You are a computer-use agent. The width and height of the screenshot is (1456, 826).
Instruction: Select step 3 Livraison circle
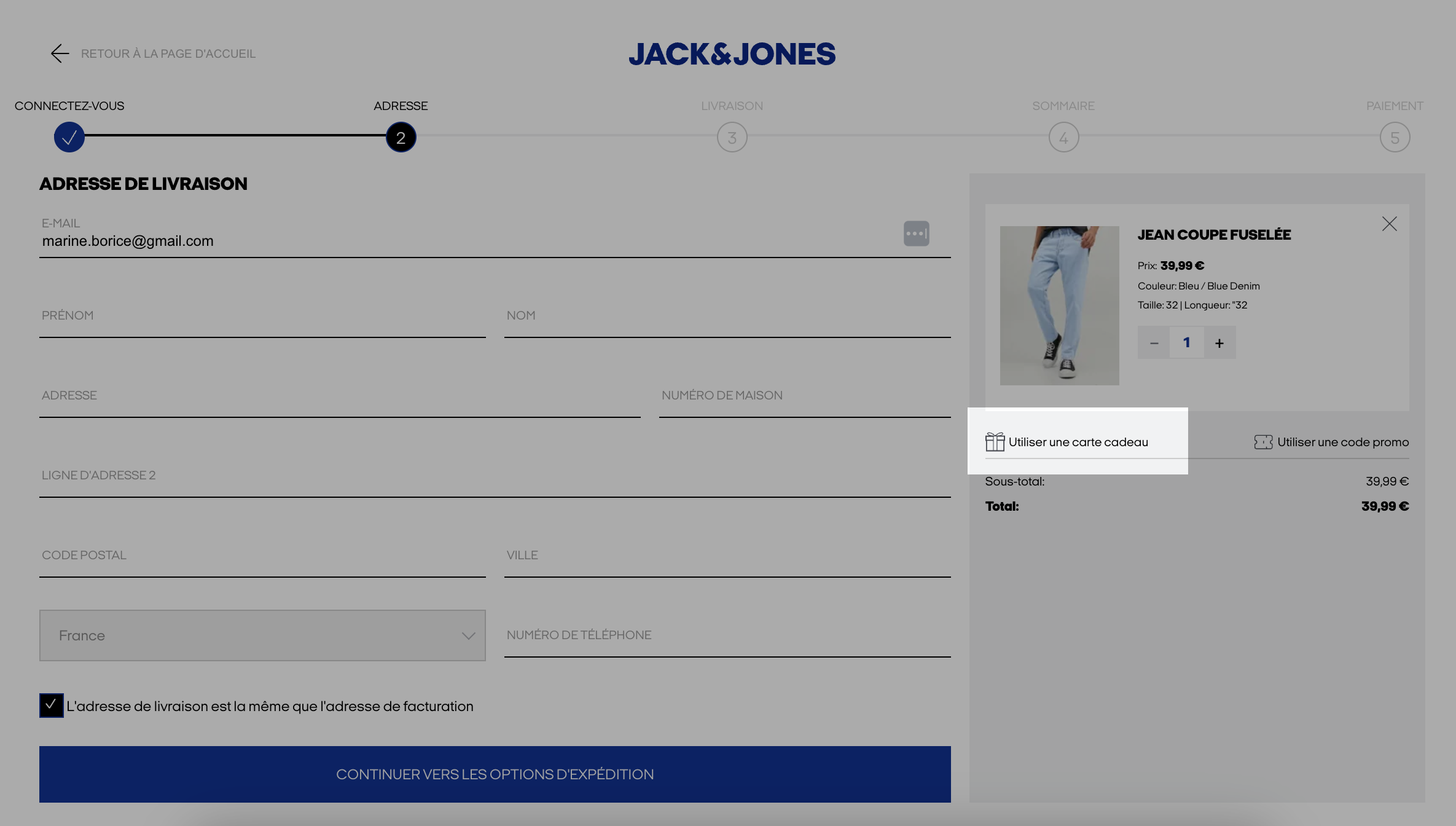coord(732,137)
